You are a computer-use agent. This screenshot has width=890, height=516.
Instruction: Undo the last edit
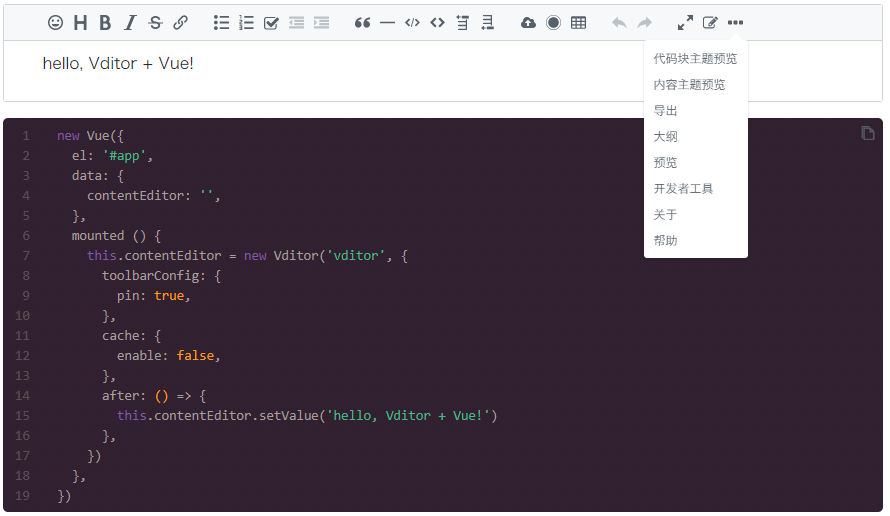[619, 23]
